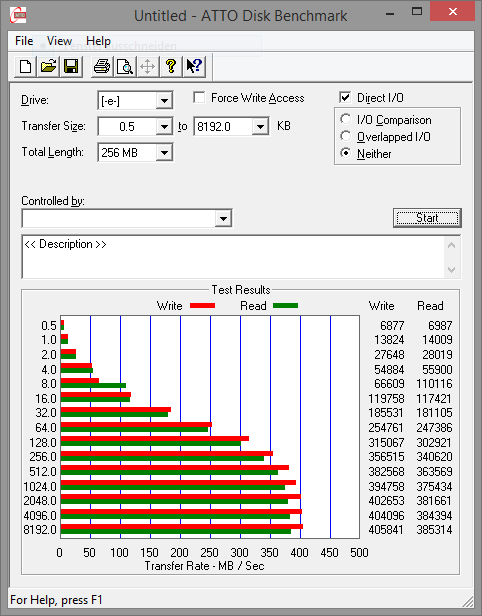Screen dimensions: 482x616
Task: Click read value 14009
Action: click(x=437, y=339)
